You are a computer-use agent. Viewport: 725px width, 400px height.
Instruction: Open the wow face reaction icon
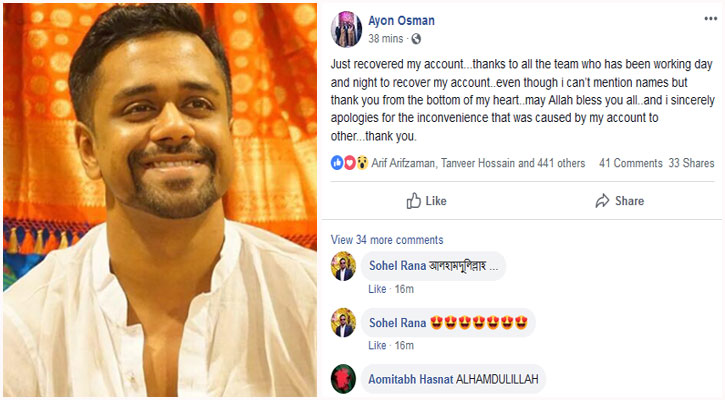point(362,163)
